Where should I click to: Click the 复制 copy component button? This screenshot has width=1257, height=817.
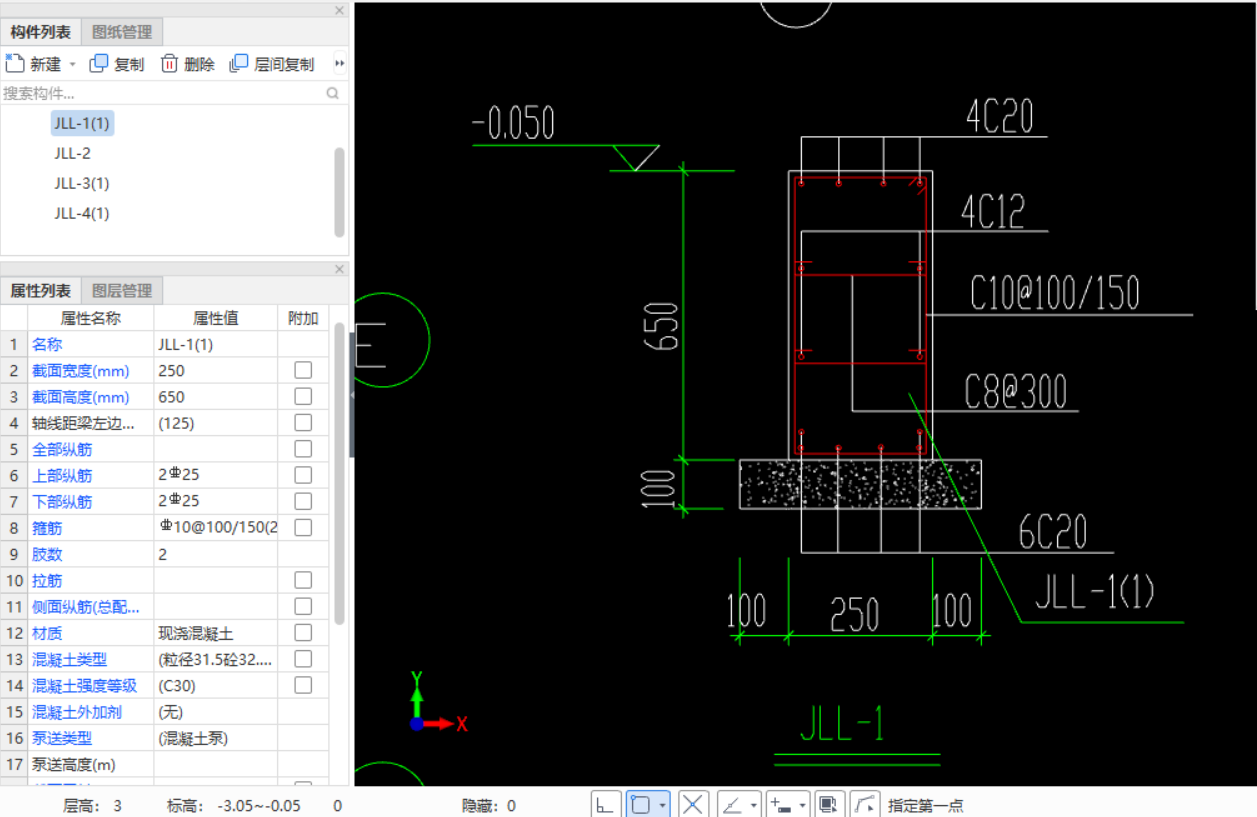tap(117, 64)
